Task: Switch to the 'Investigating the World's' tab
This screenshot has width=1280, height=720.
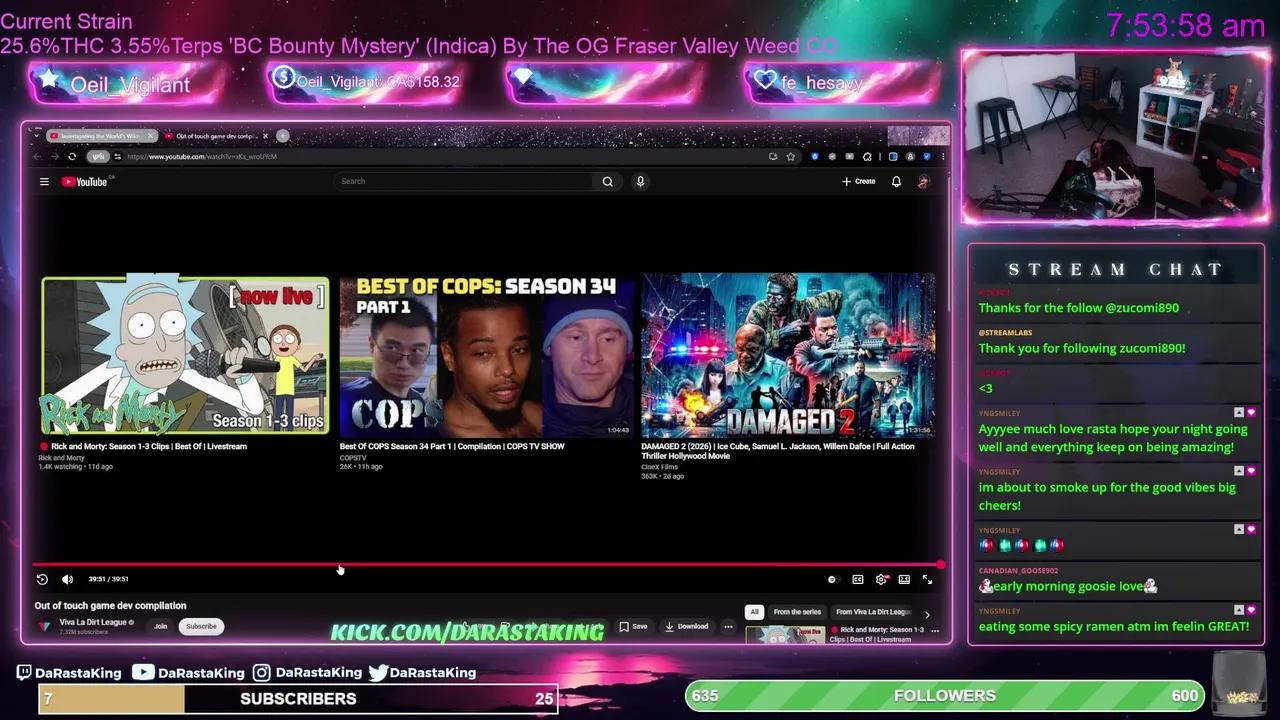Action: tap(100, 135)
